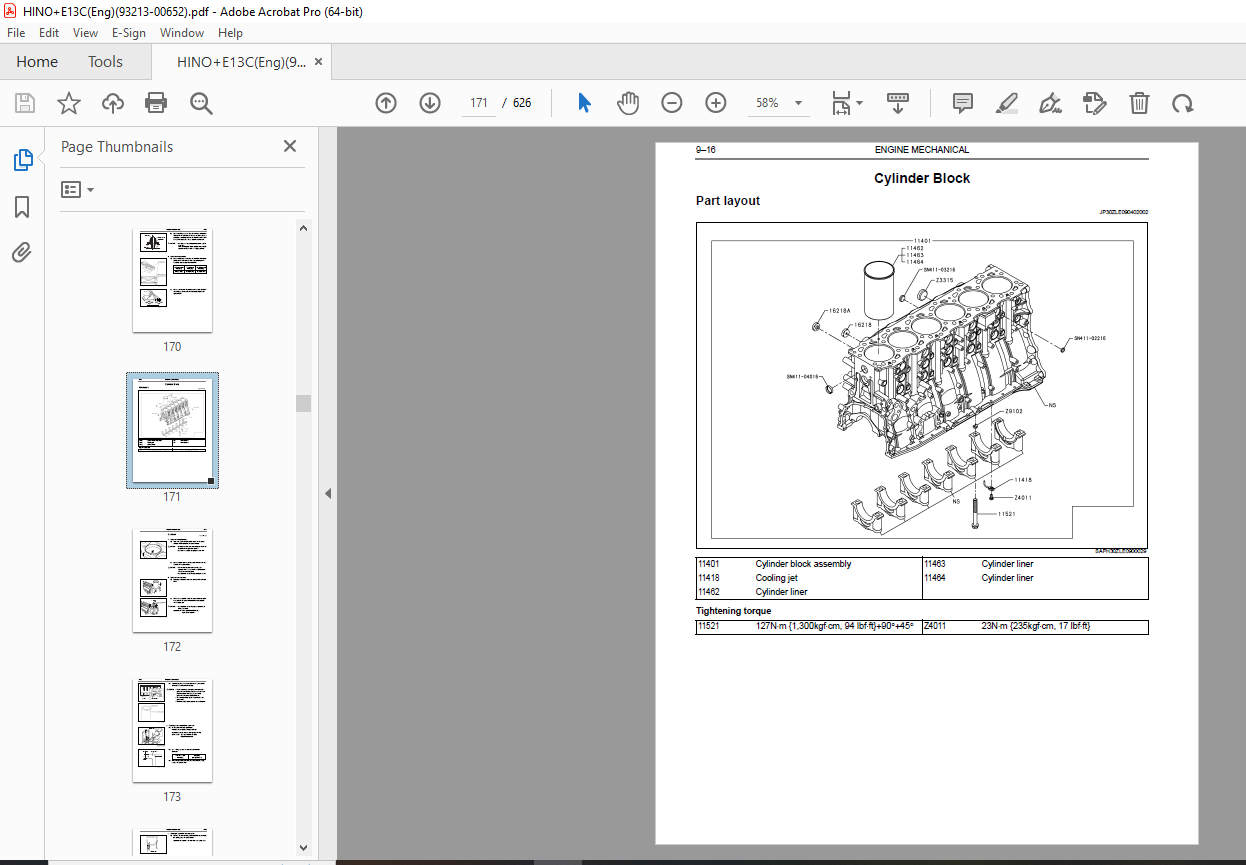The height and width of the screenshot is (865, 1246).
Task: Switch to the Tools tab
Action: 105,61
